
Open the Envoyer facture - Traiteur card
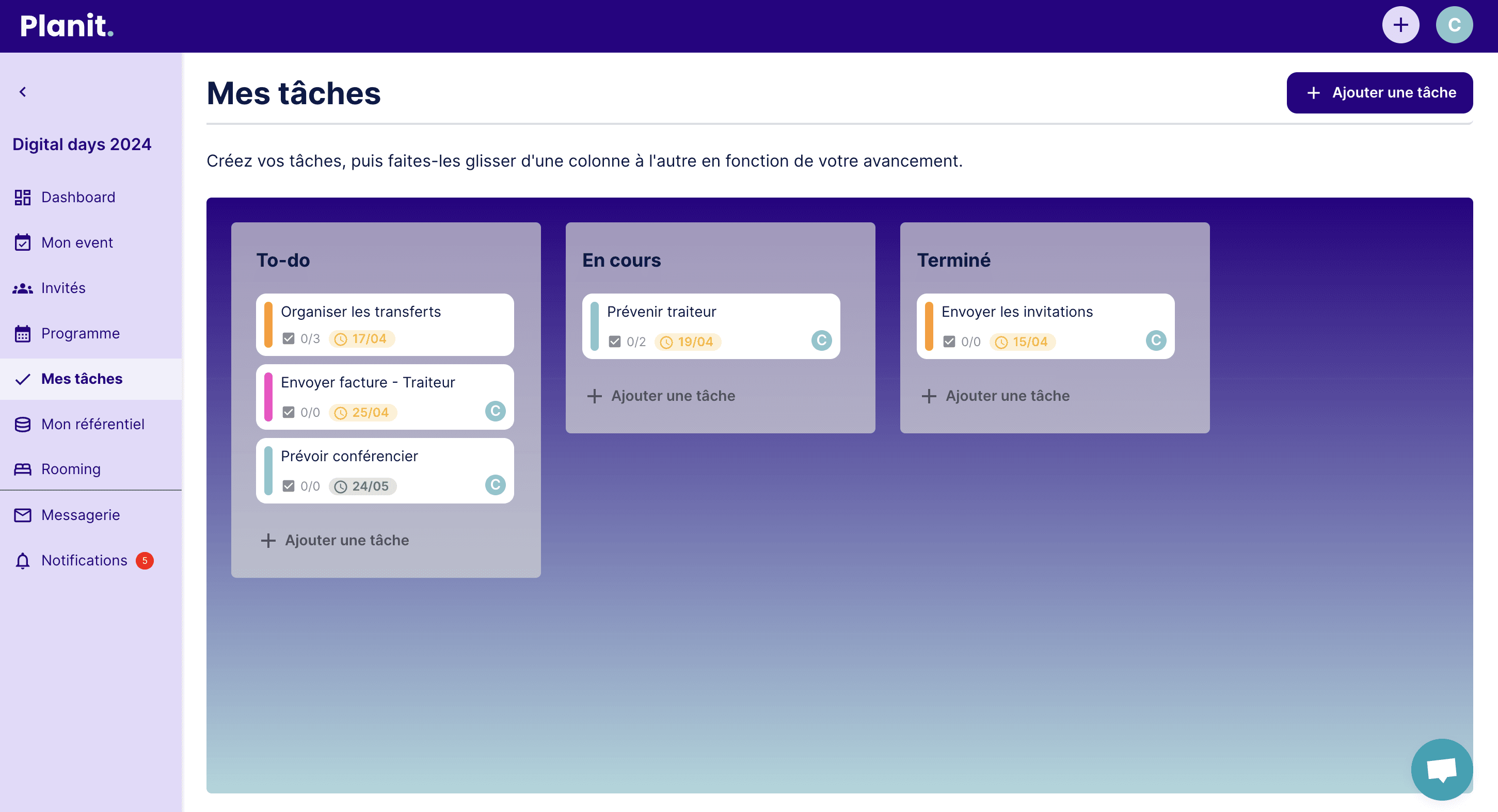385,397
